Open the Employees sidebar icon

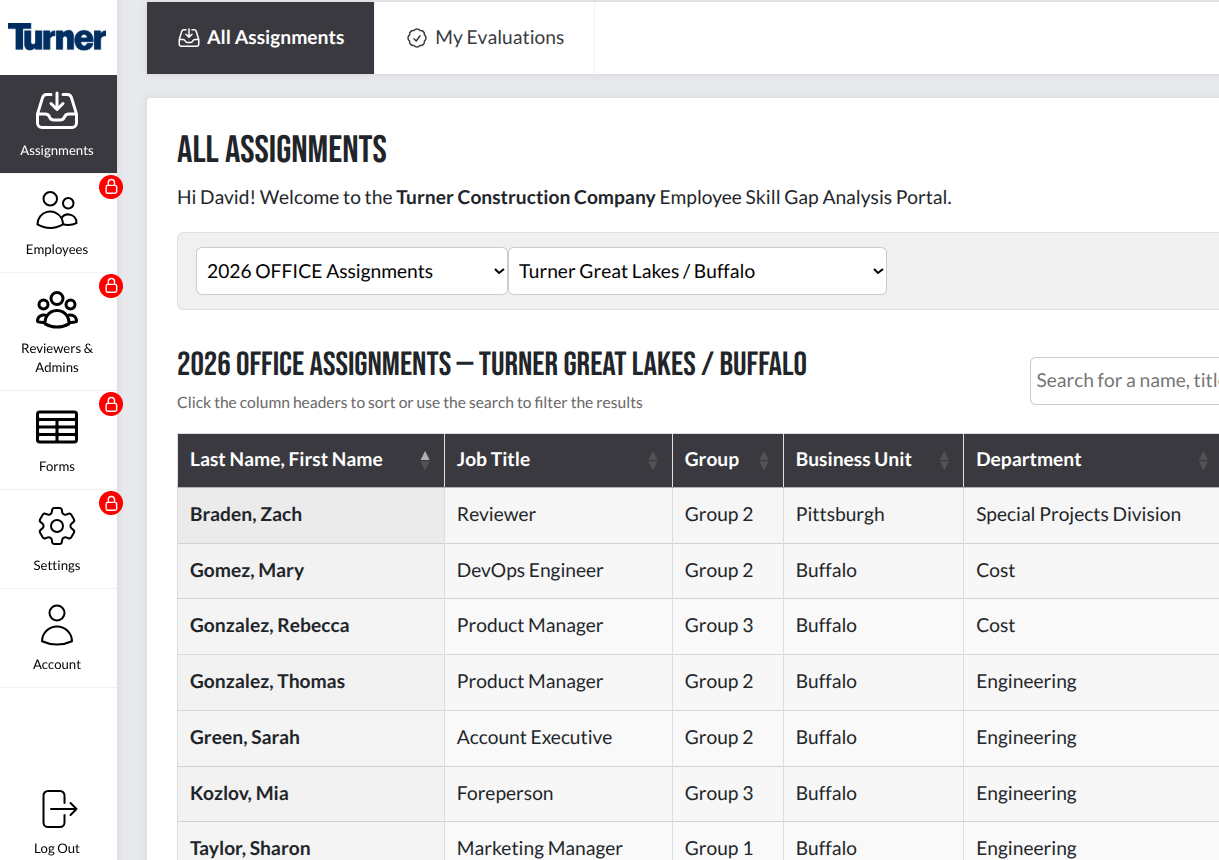57,209
